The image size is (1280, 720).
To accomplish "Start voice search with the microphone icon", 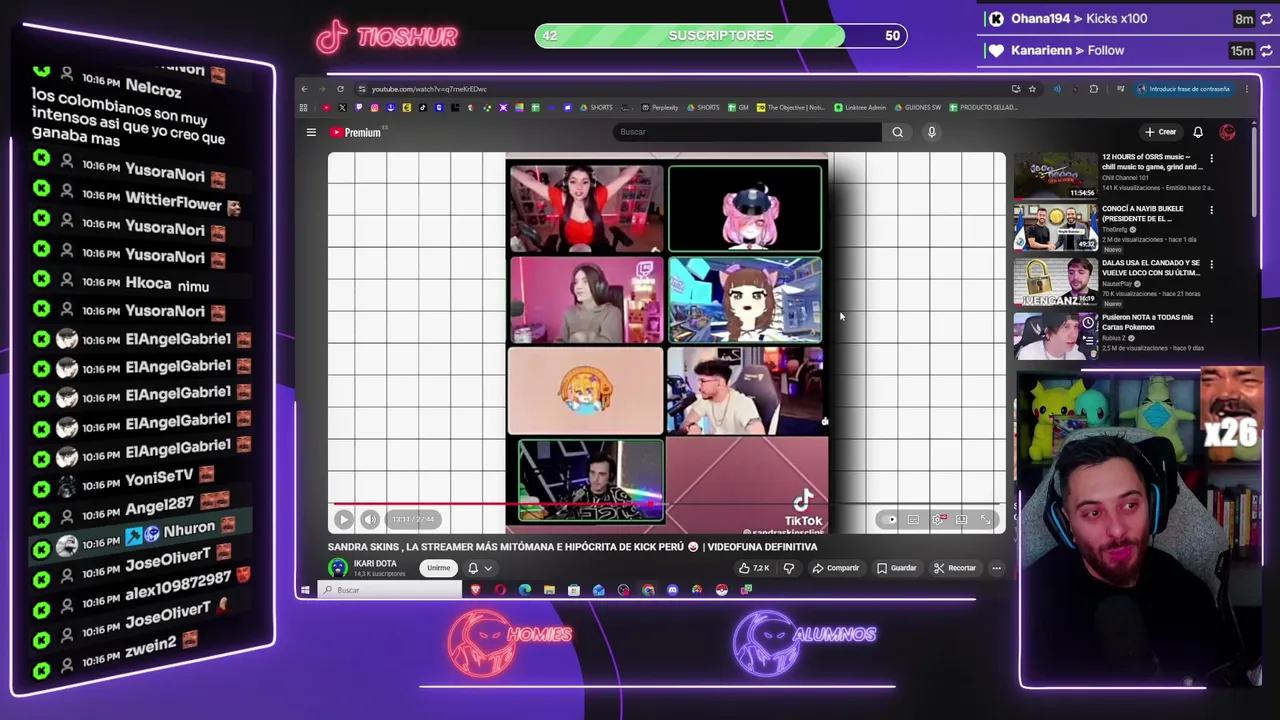I will tap(931, 132).
